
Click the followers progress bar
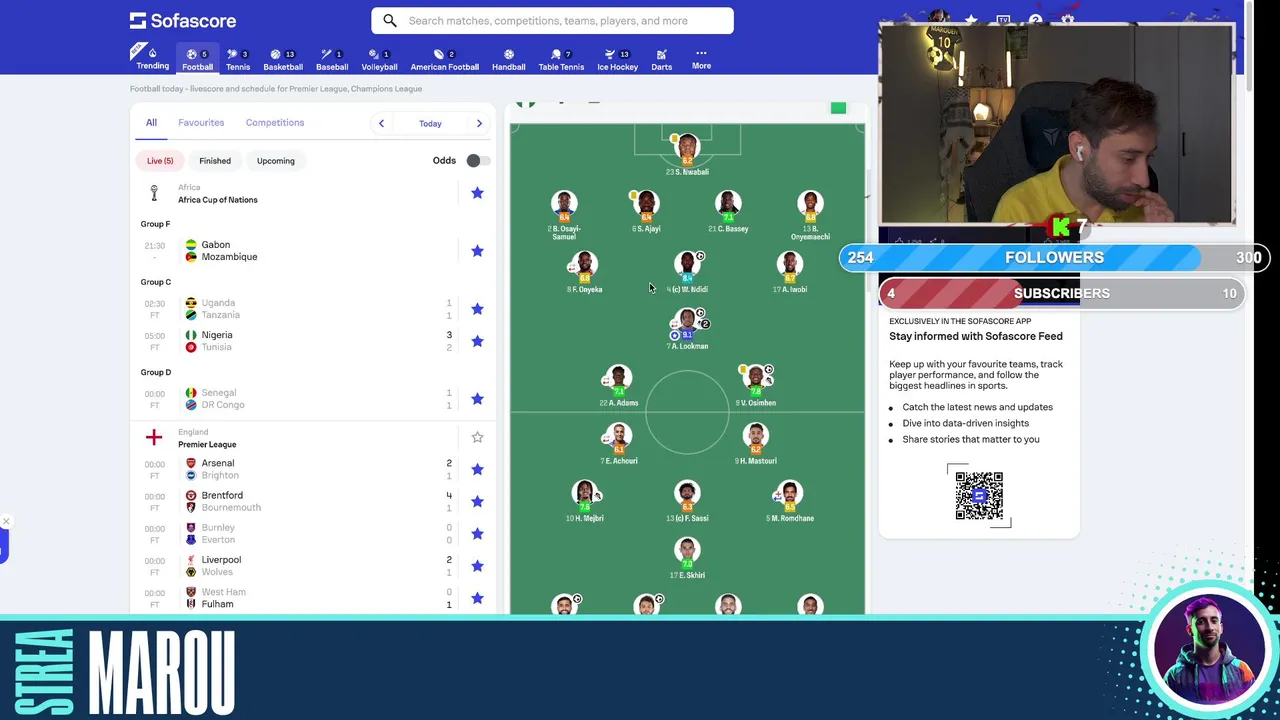tap(1055, 258)
